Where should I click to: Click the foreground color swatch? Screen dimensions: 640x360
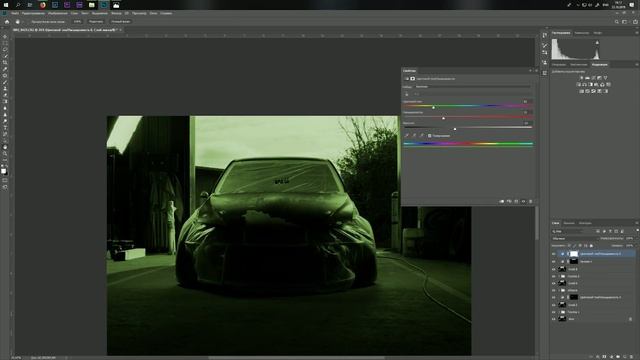coord(3,171)
